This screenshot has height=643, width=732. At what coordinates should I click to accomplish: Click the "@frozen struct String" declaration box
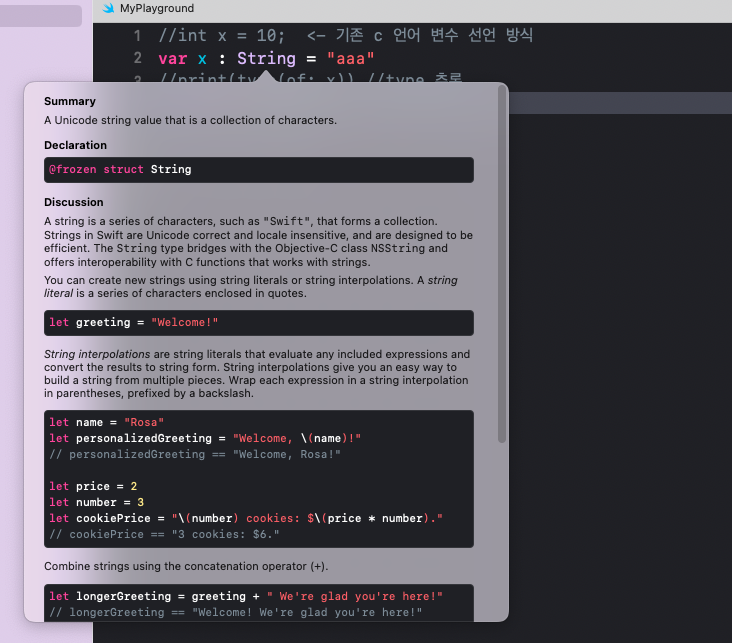coord(259,170)
